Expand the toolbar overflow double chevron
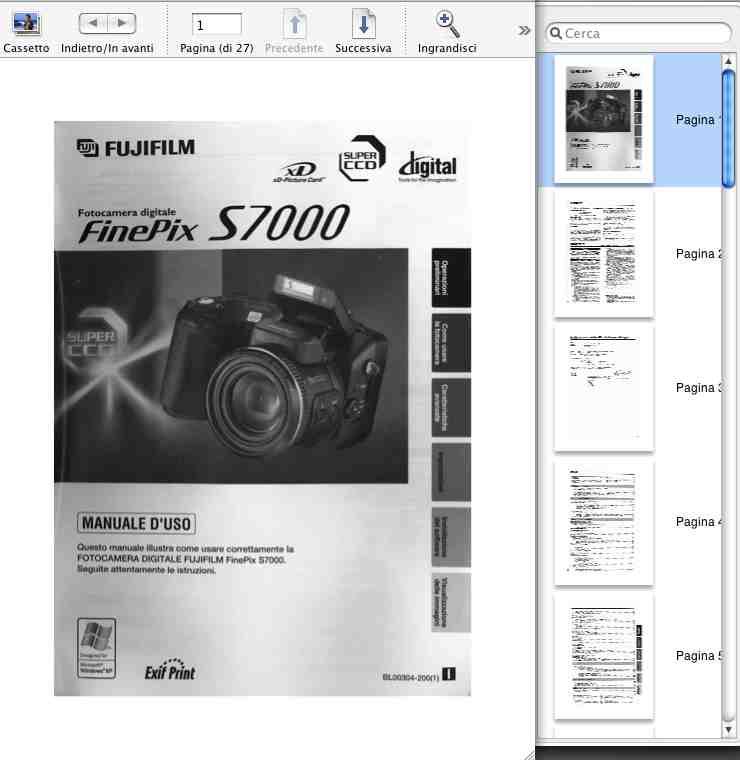The image size is (740, 760). 524,30
